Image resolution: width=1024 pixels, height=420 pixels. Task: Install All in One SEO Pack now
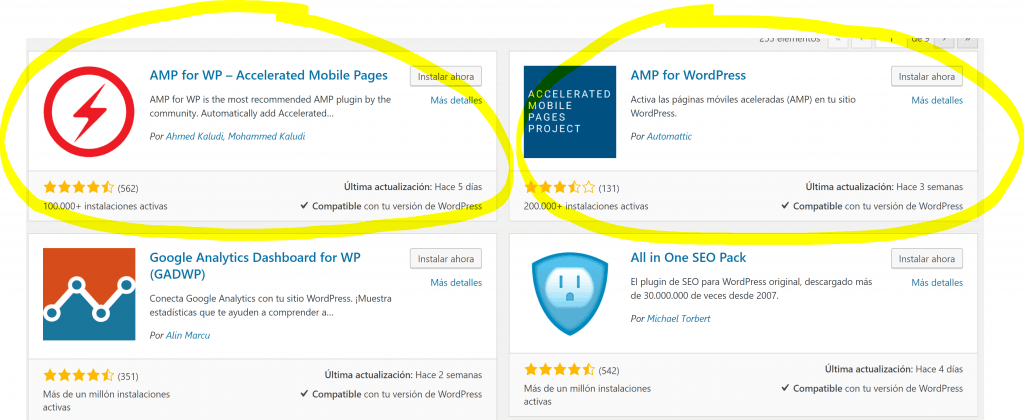click(927, 259)
